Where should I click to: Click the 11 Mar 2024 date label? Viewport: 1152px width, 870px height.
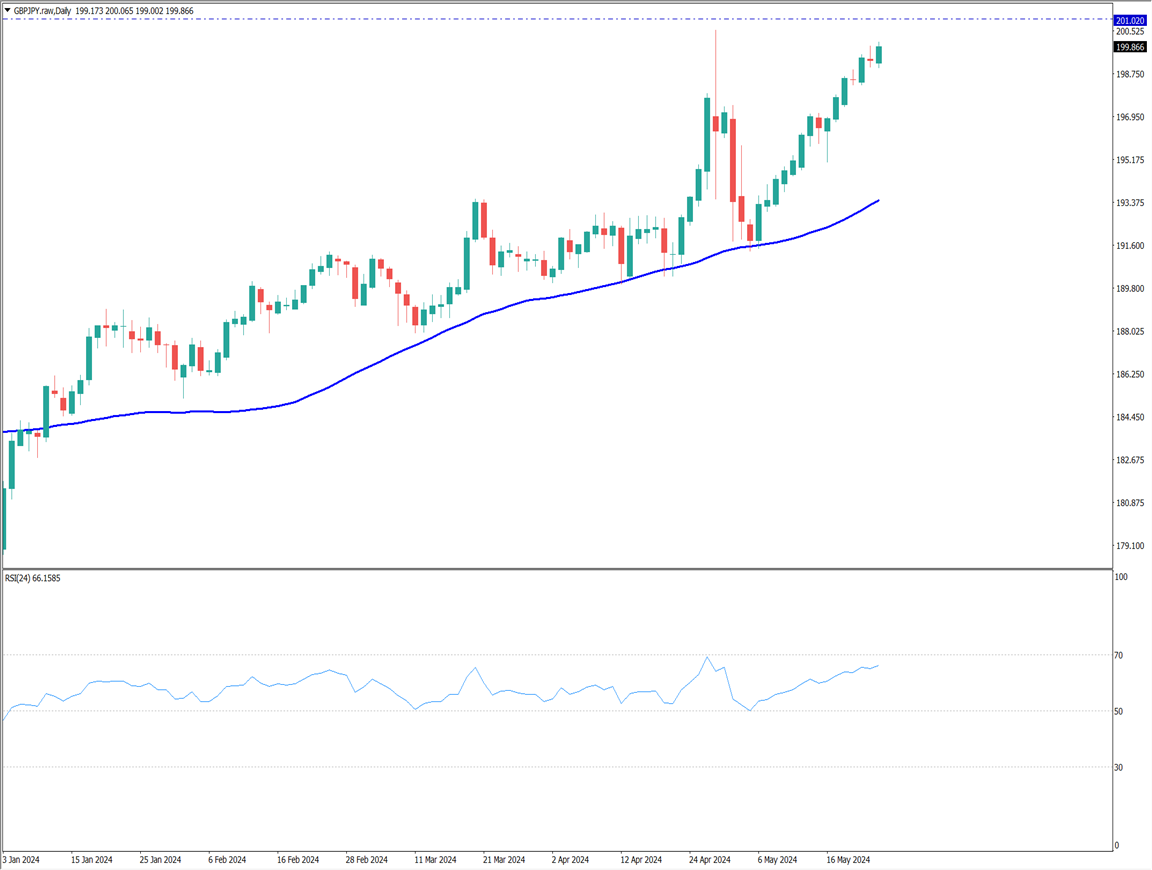[x=434, y=859]
